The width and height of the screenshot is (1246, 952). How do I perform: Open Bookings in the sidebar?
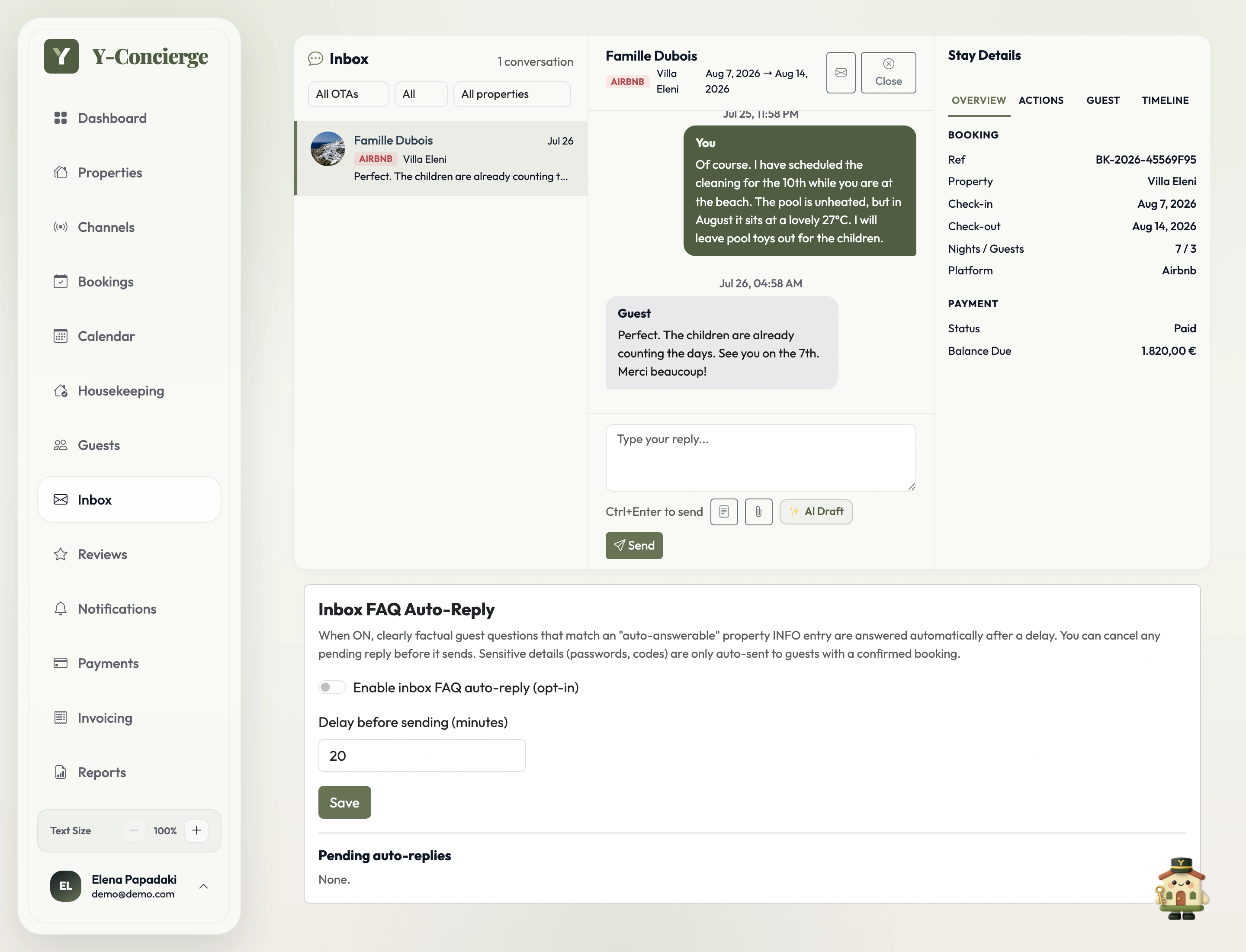tap(129, 282)
